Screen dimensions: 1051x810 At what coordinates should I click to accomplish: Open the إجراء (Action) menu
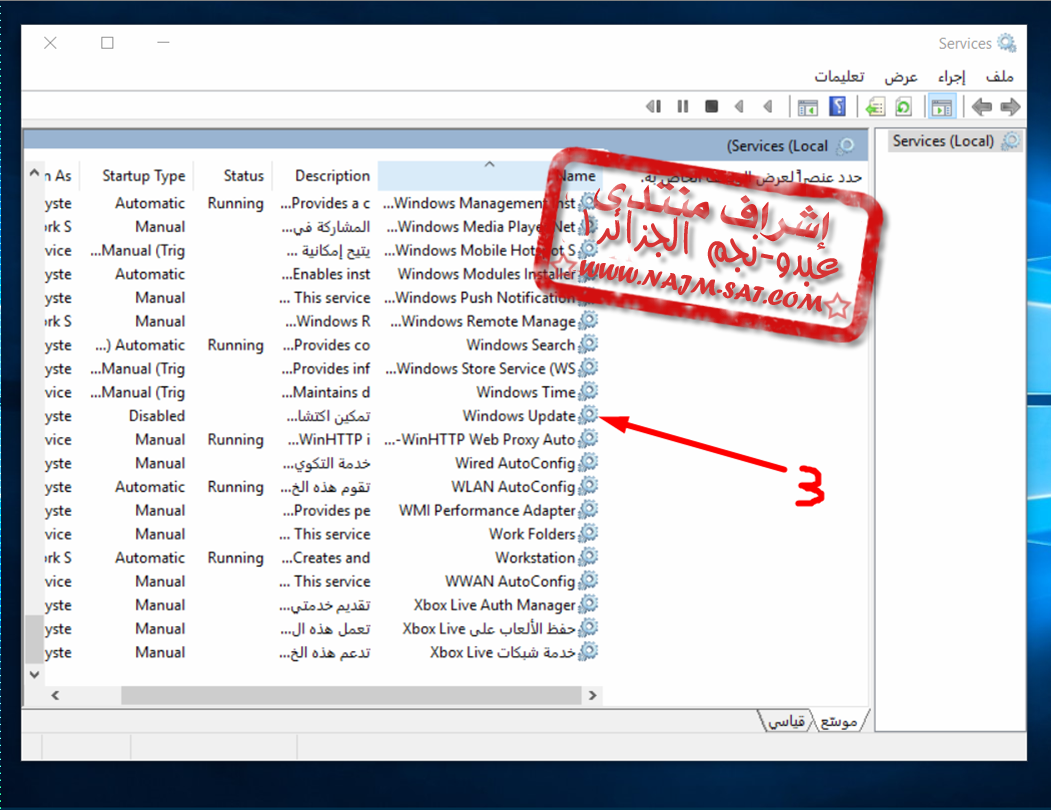pyautogui.click(x=949, y=77)
